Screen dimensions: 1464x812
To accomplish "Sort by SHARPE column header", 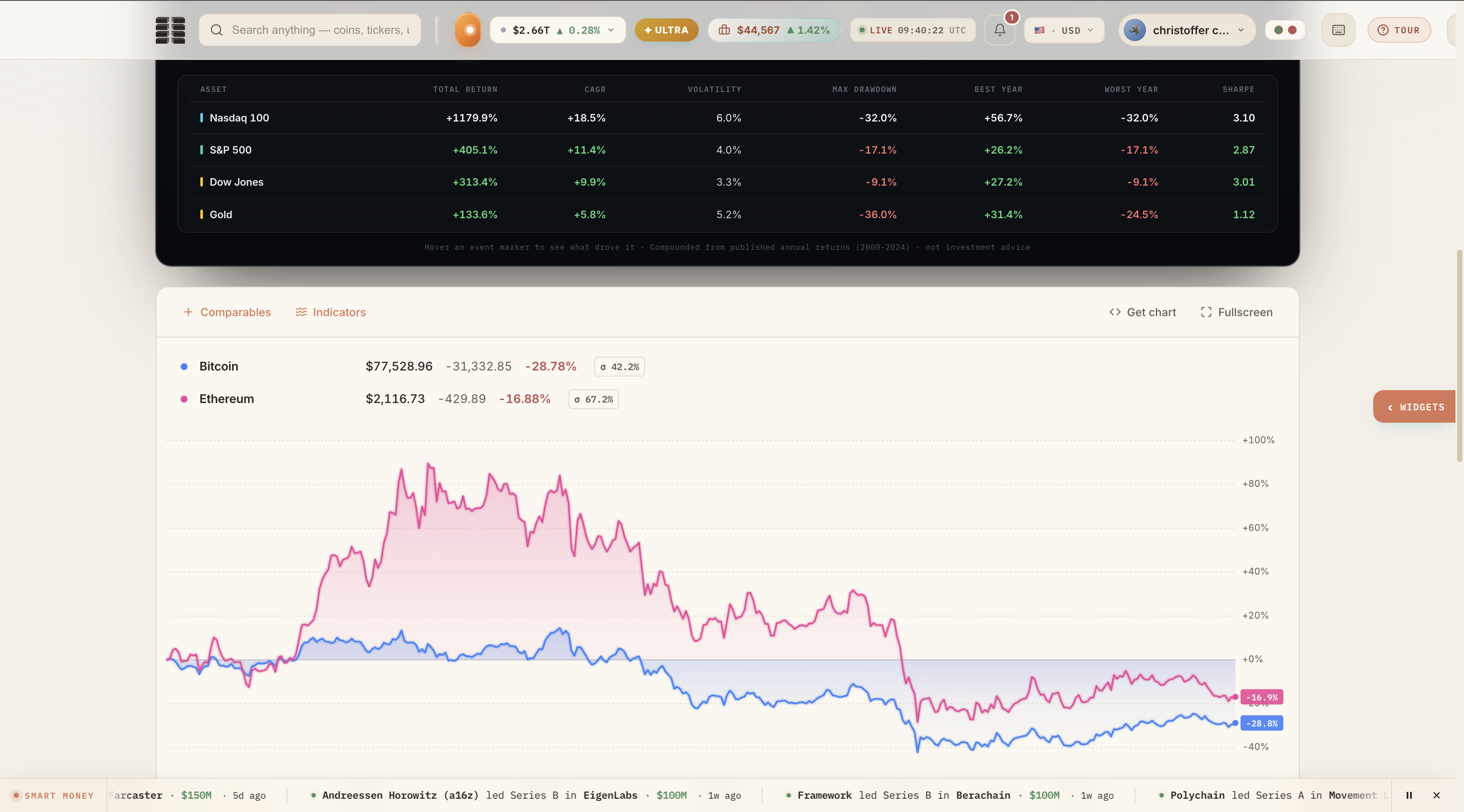I will 1238,89.
